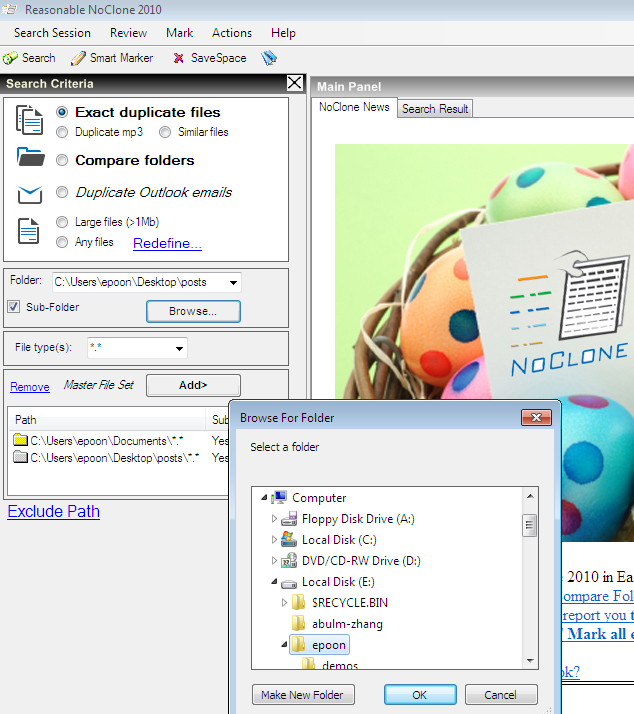Expand DVD/CD-RW Drive (D:) node

(x=274, y=560)
